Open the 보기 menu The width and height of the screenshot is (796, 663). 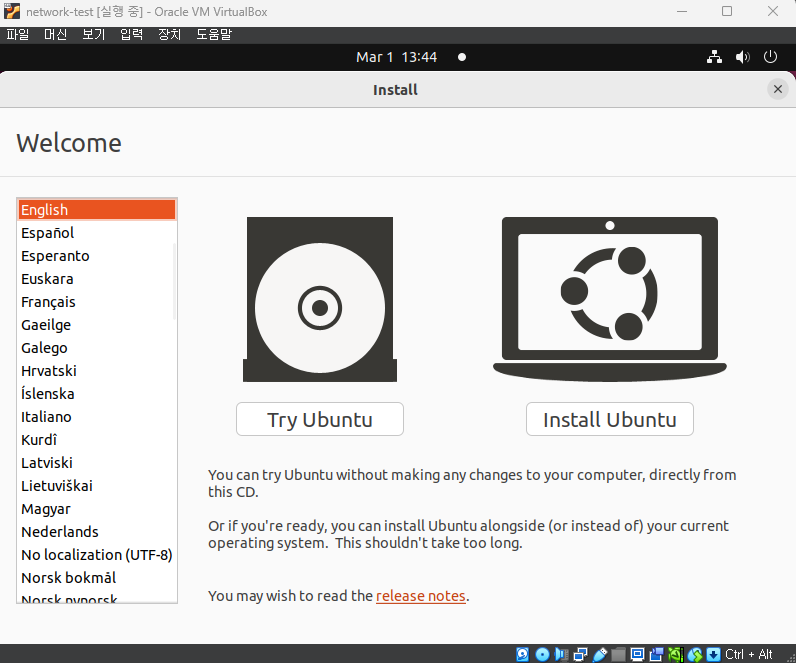click(93, 35)
